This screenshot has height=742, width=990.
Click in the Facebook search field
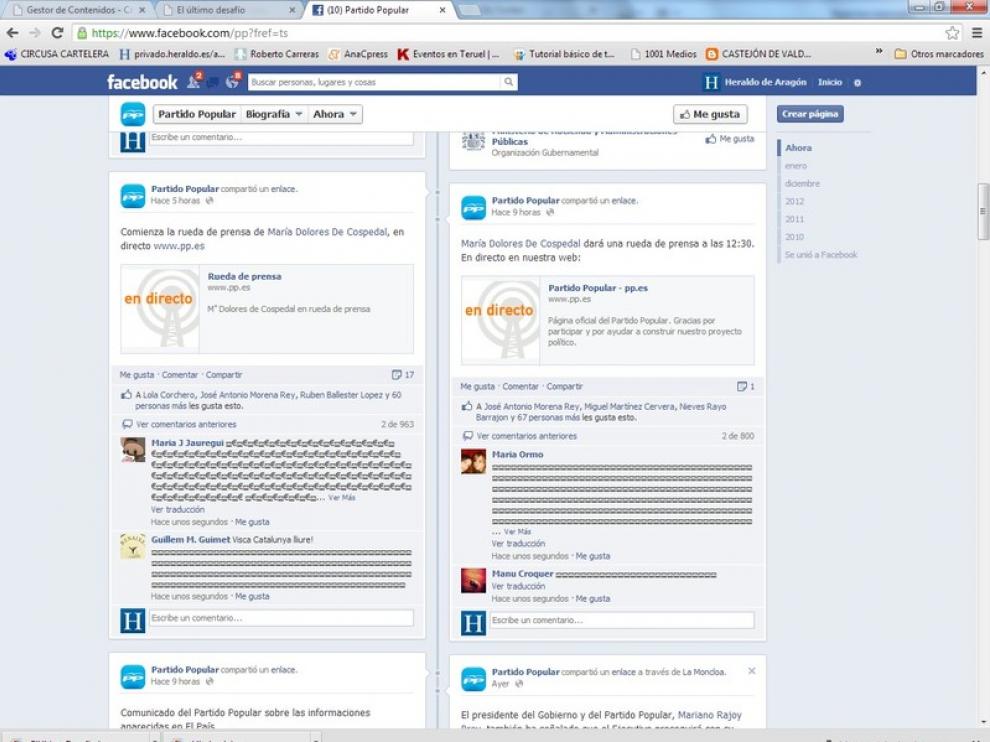(x=374, y=82)
